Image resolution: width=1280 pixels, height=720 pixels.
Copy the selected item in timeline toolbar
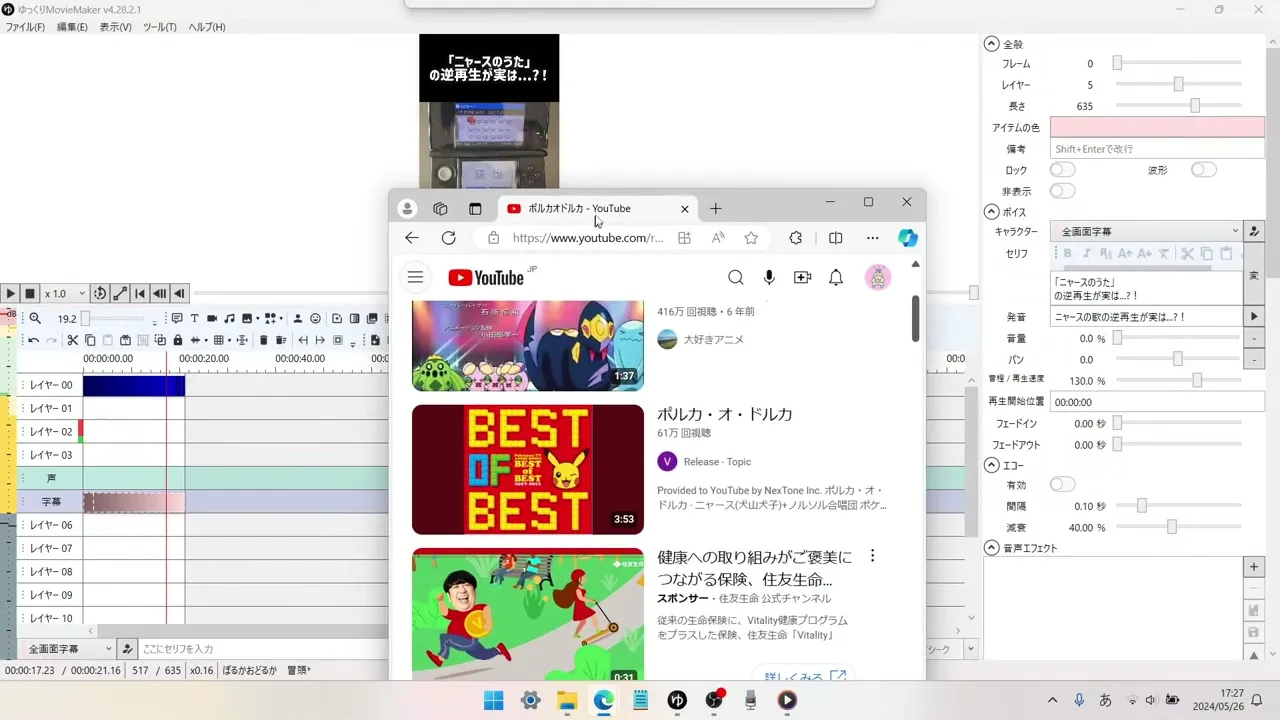click(x=90, y=341)
